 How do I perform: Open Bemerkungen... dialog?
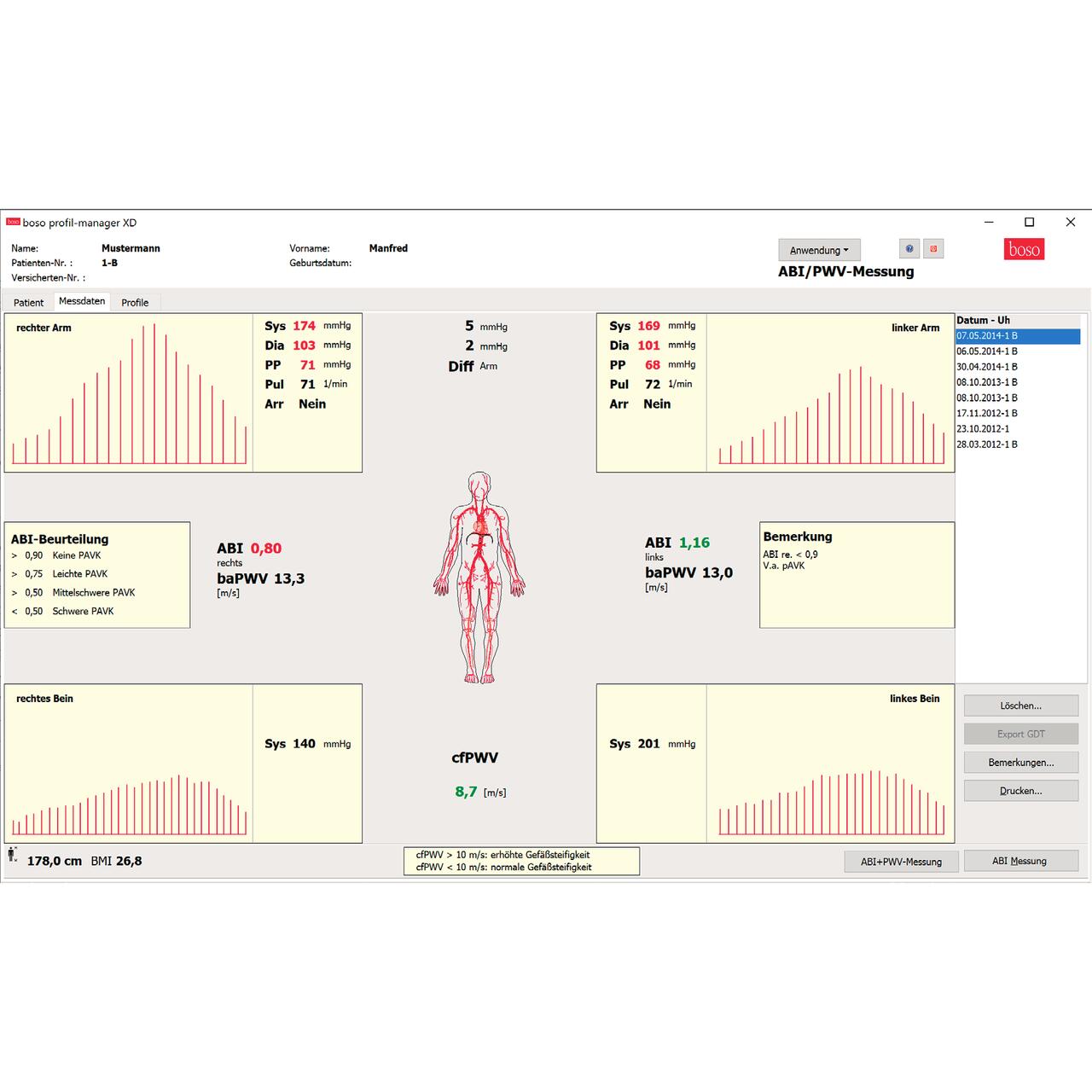(1020, 763)
